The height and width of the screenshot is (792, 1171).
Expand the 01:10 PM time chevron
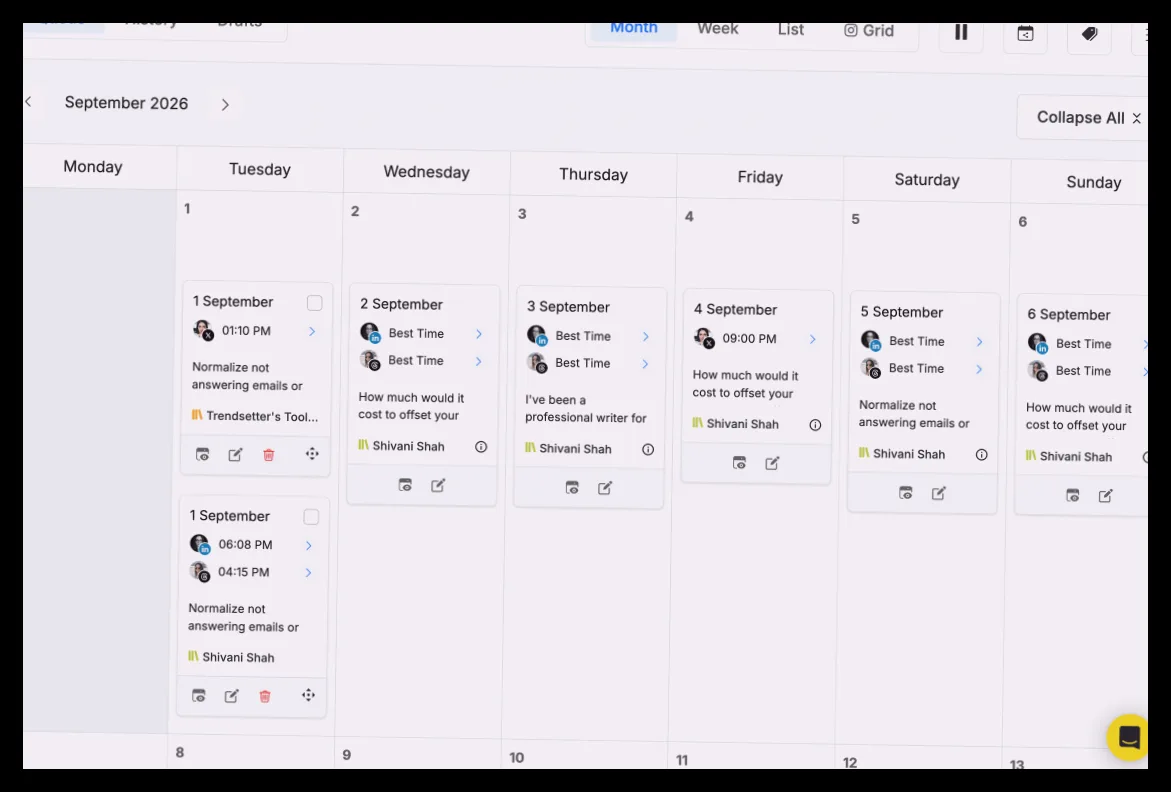[312, 331]
